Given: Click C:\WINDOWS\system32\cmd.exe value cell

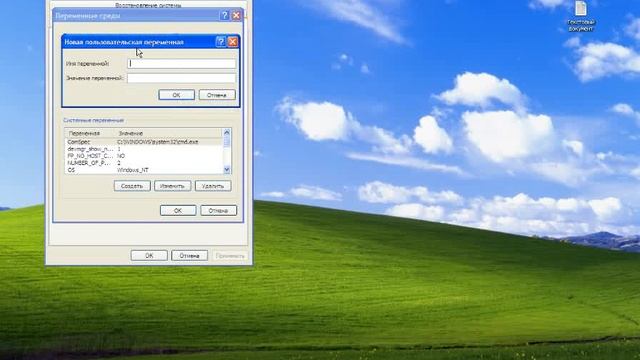Looking at the screenshot, I should (158, 142).
